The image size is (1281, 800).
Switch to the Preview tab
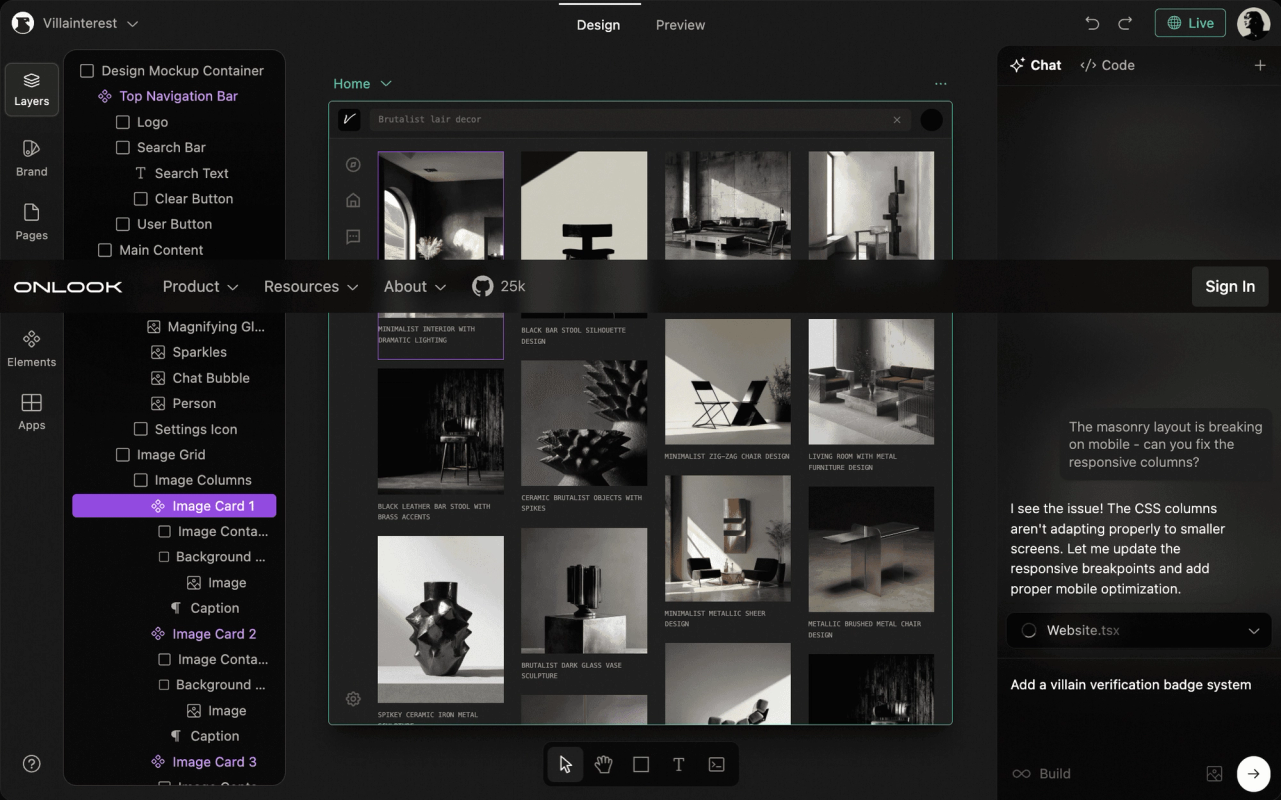coord(680,25)
